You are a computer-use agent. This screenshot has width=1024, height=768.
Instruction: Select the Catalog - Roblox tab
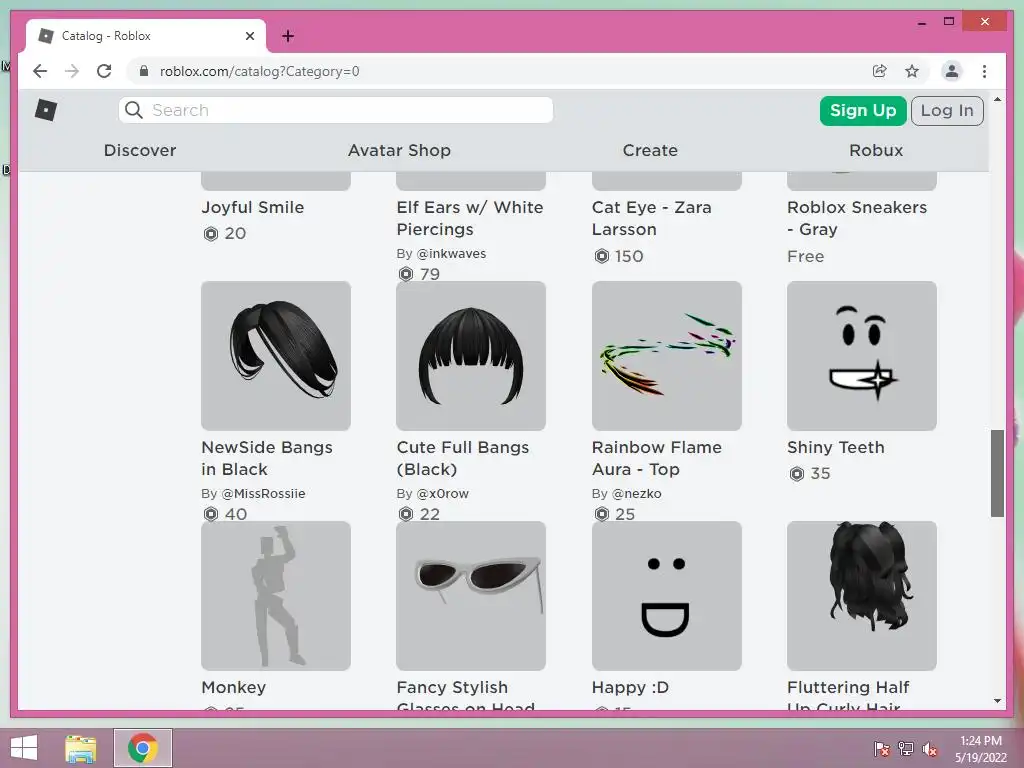point(146,36)
